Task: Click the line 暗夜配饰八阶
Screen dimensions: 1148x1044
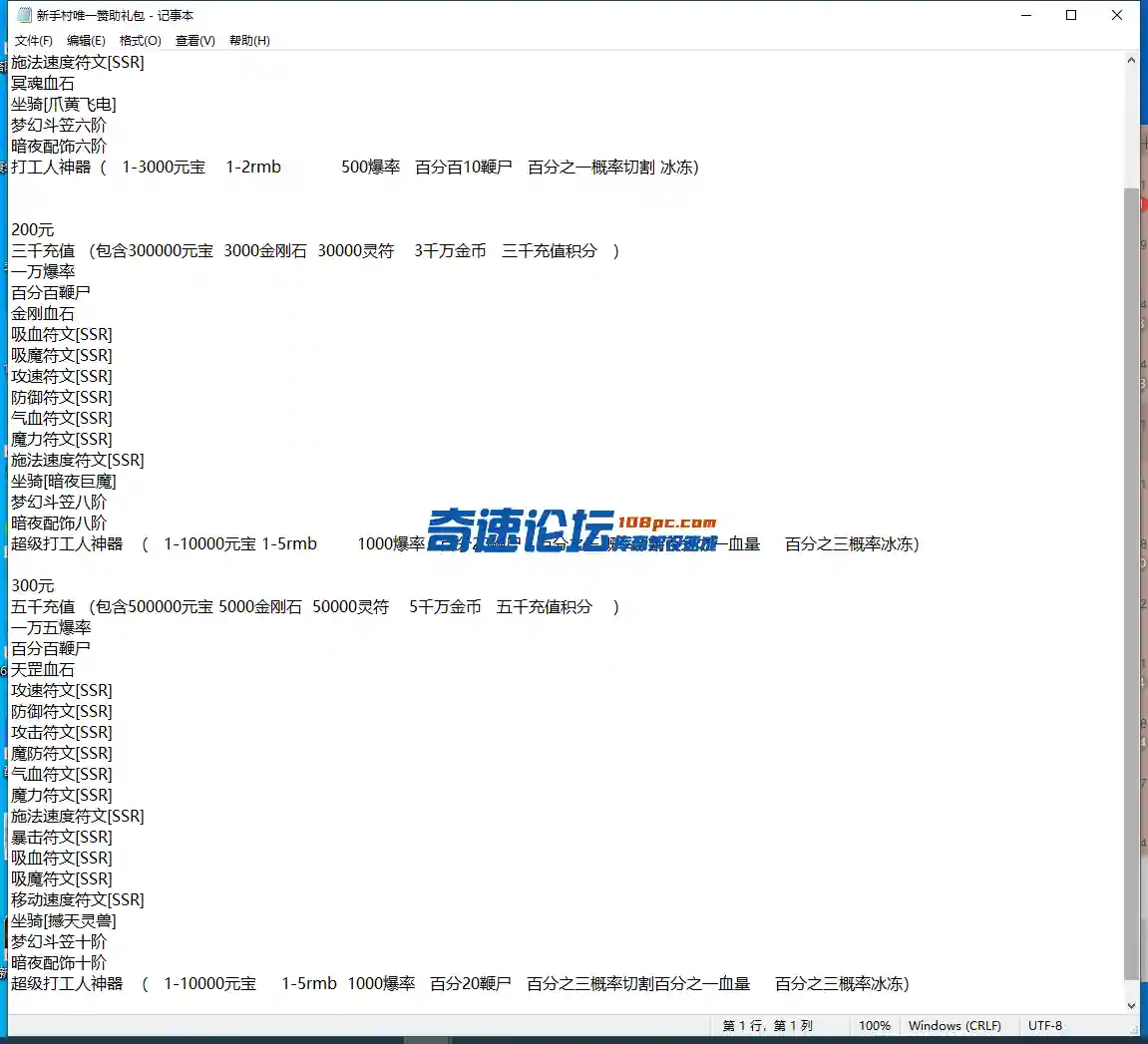Action: 59,522
